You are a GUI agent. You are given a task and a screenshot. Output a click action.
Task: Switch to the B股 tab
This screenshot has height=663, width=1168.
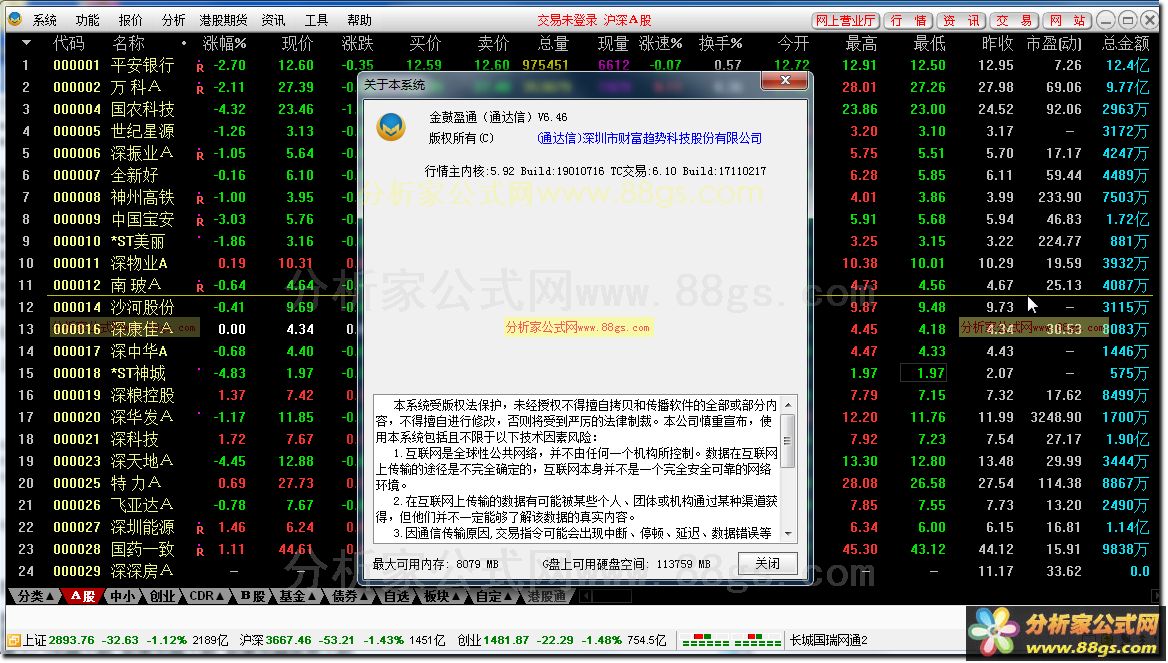(x=253, y=596)
